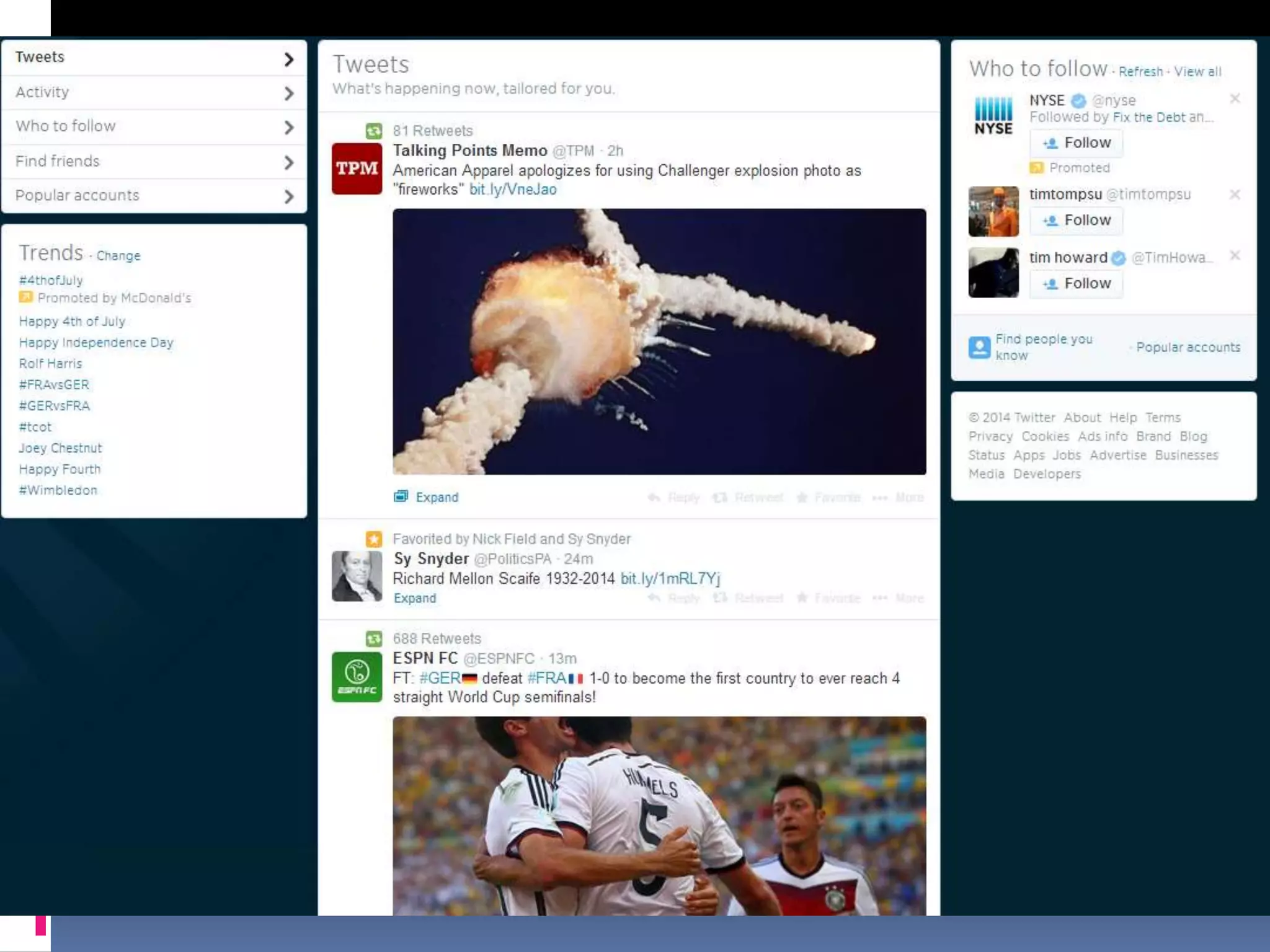Click the retweet icon above 81 Retweets
1270x952 pixels.
(x=374, y=131)
